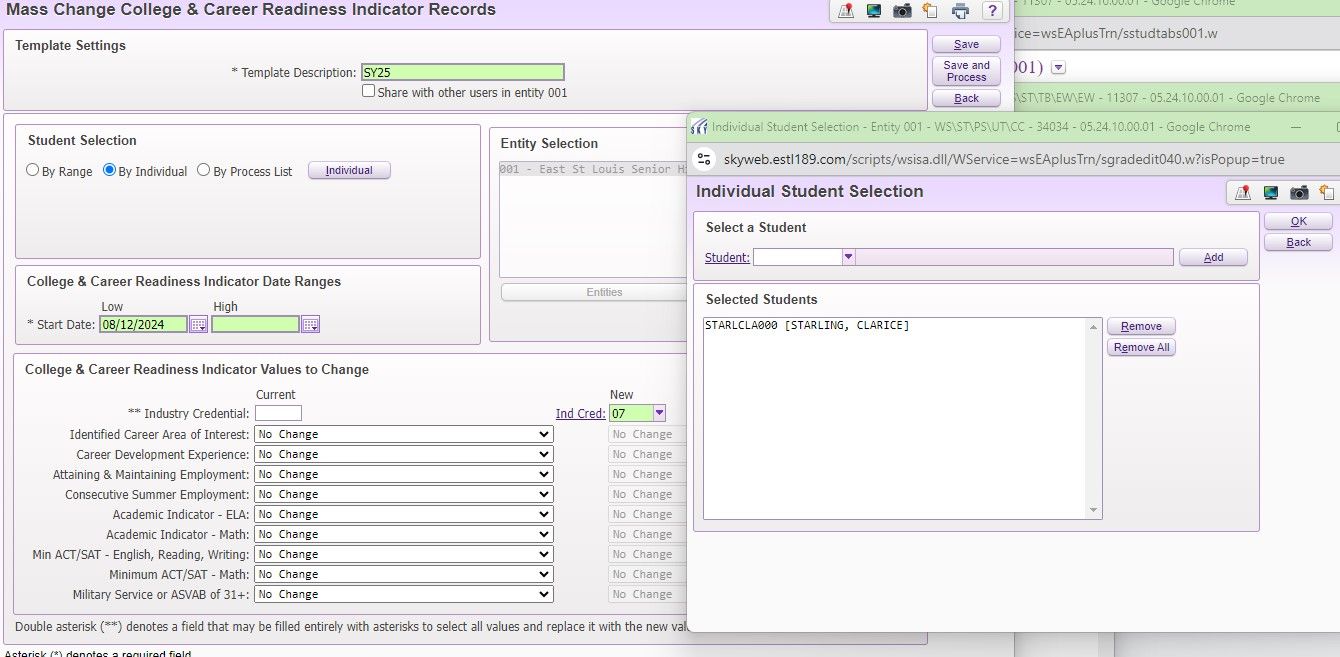Click the monitor icon in the popup toolbar
This screenshot has width=1340, height=657.
pyautogui.click(x=1271, y=193)
